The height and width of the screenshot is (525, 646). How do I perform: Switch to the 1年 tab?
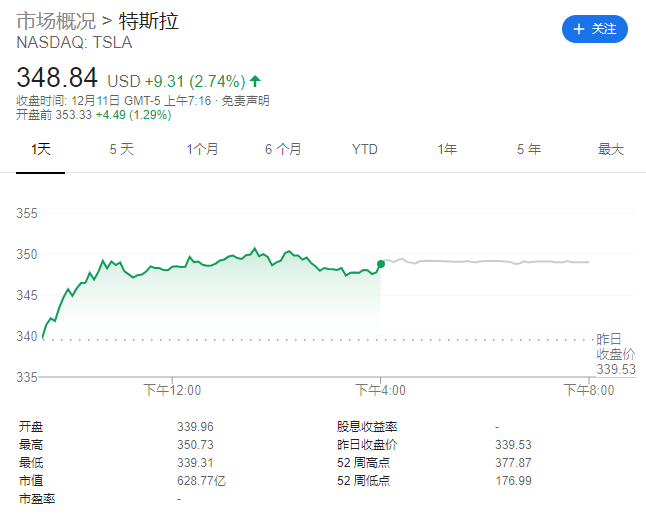click(447, 149)
